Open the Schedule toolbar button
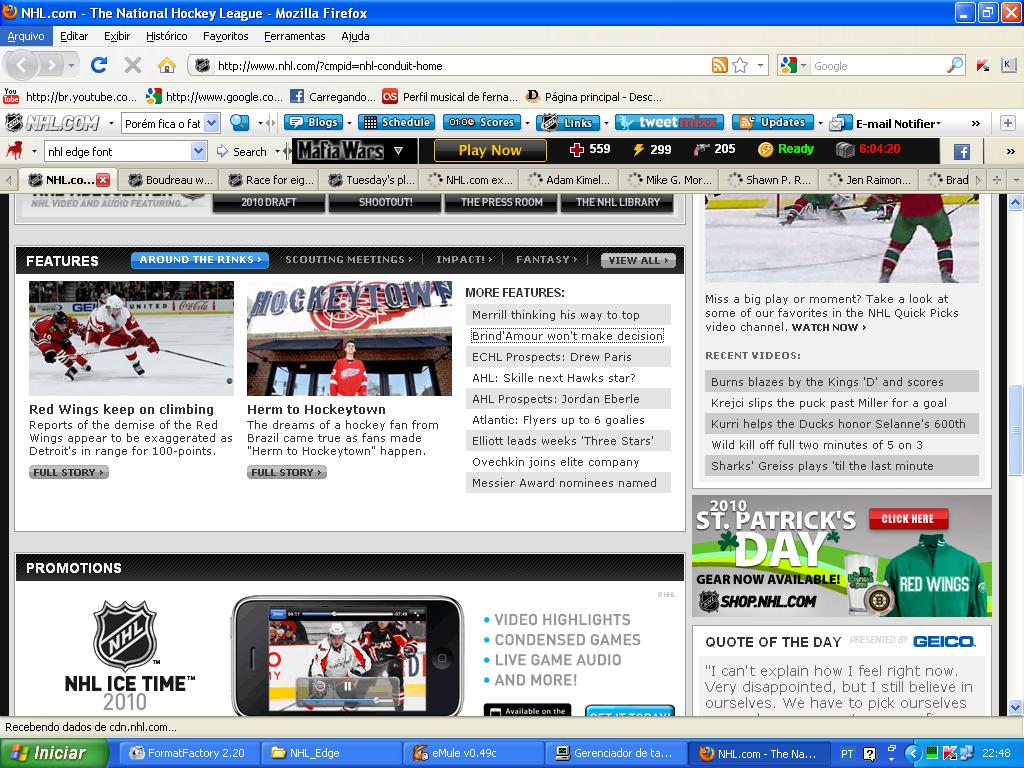This screenshot has width=1024, height=768. click(x=398, y=122)
